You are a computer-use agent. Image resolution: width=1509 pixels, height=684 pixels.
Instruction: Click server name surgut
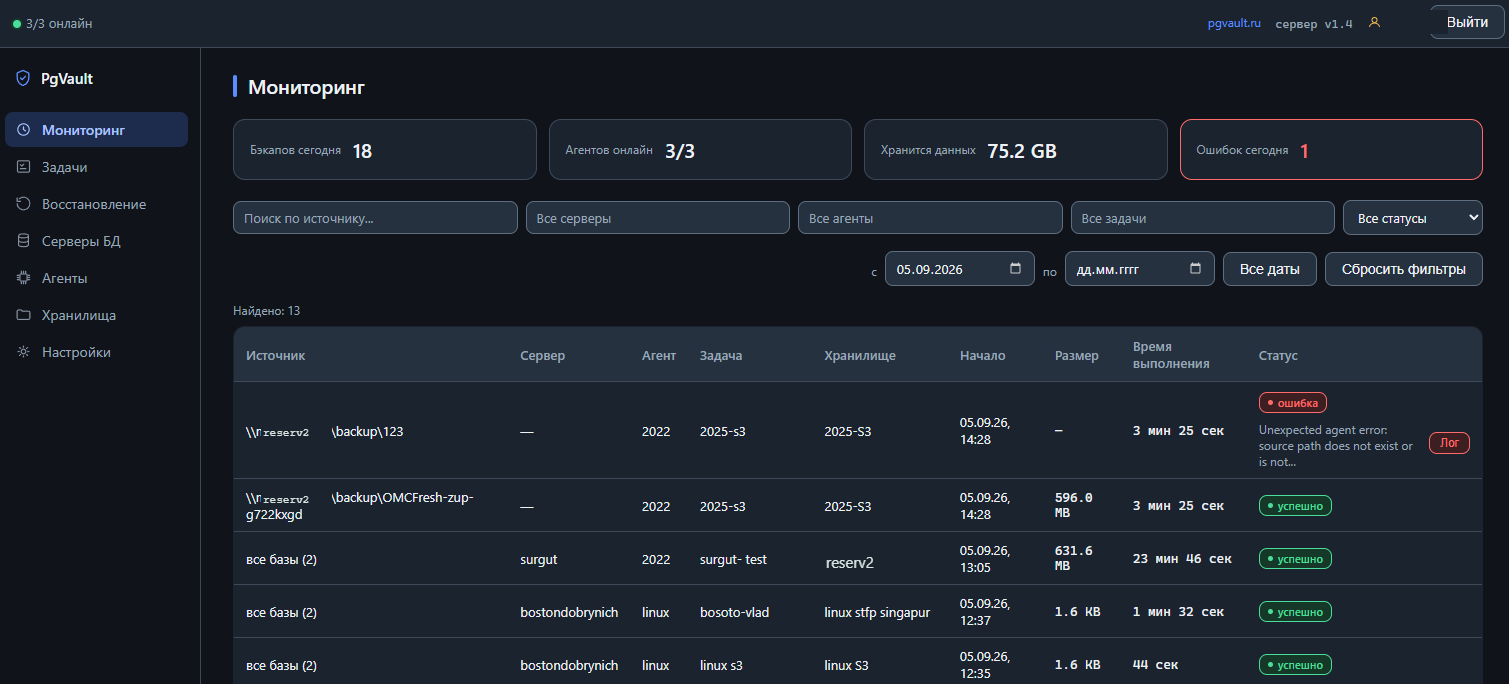point(539,559)
